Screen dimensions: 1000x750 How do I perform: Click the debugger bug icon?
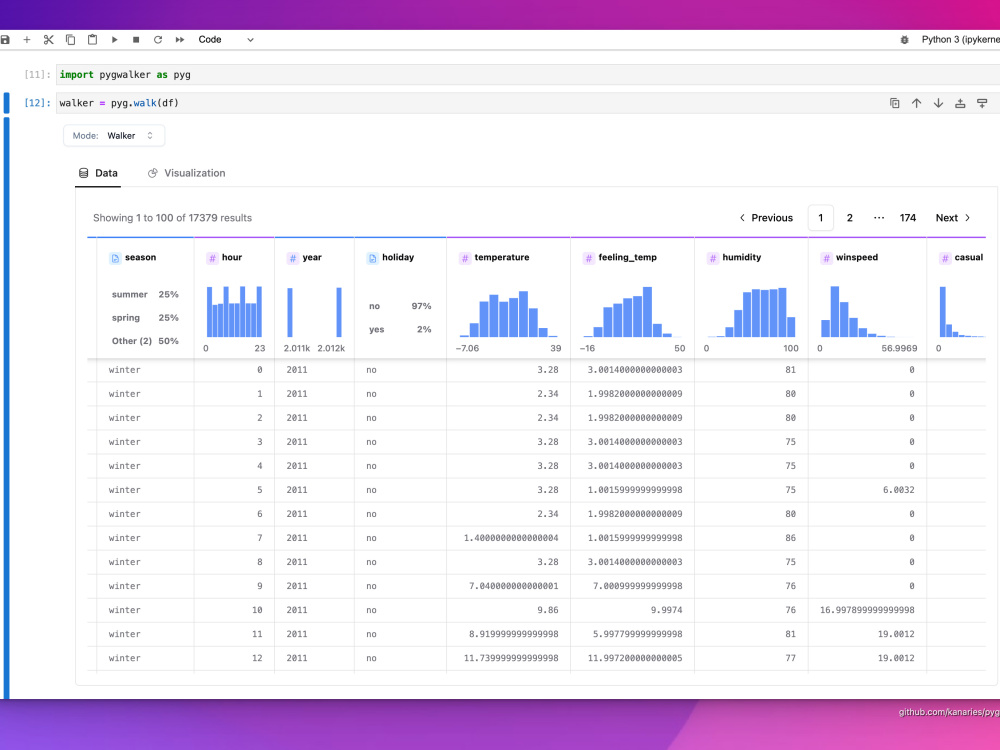904,40
